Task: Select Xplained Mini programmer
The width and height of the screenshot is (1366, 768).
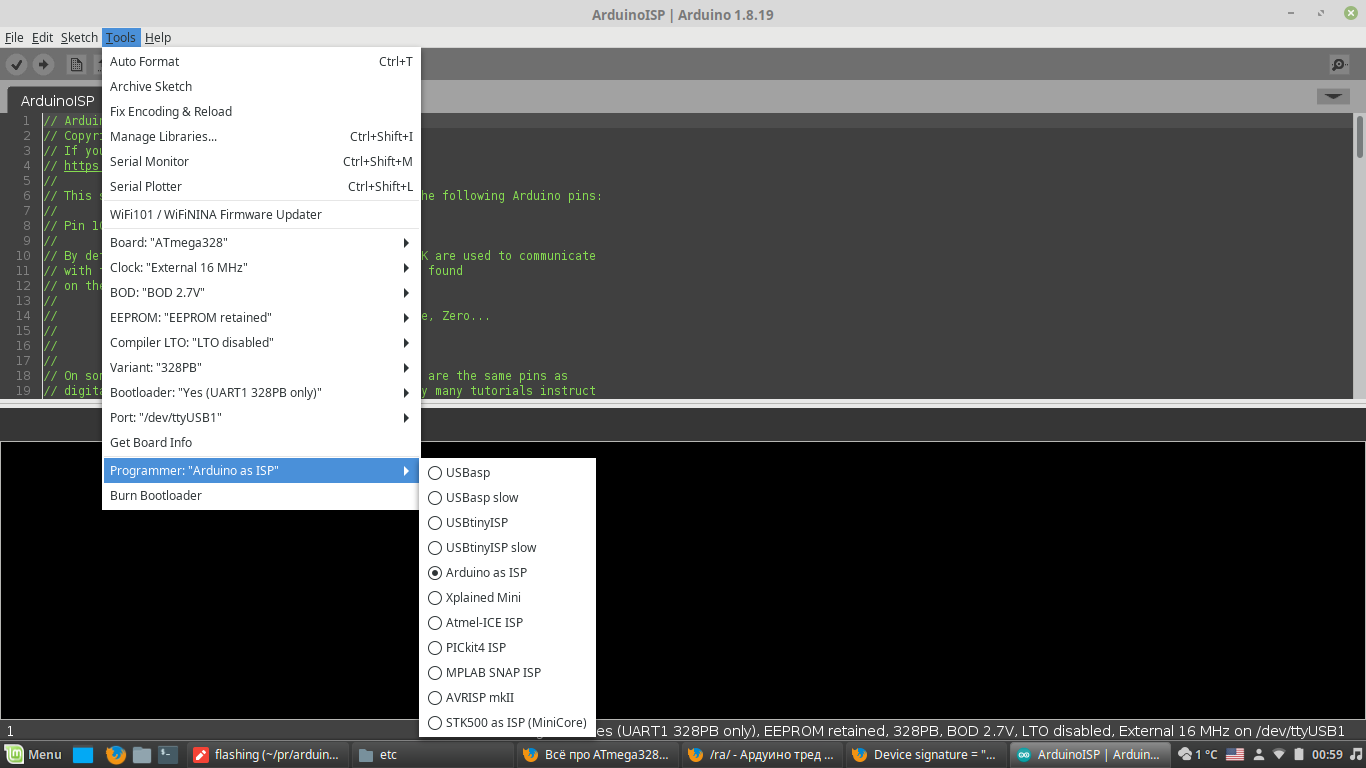Action: click(507, 597)
